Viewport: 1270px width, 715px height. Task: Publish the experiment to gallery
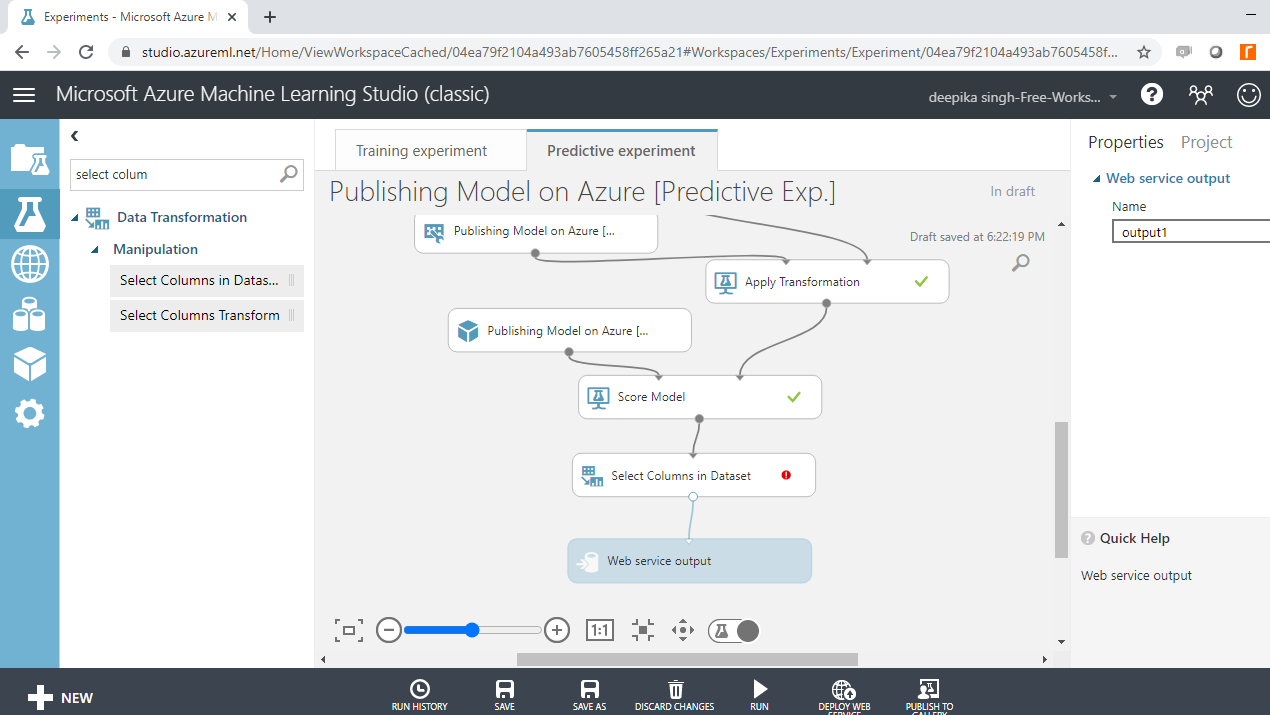tap(929, 696)
